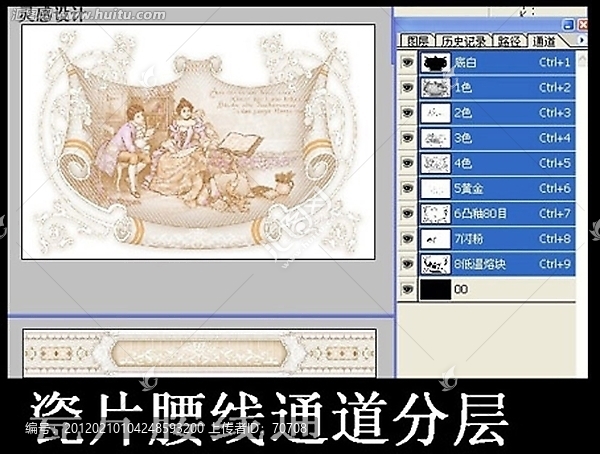Click the black 00 channel thumbnail
This screenshot has height=454, width=600.
pos(435,289)
